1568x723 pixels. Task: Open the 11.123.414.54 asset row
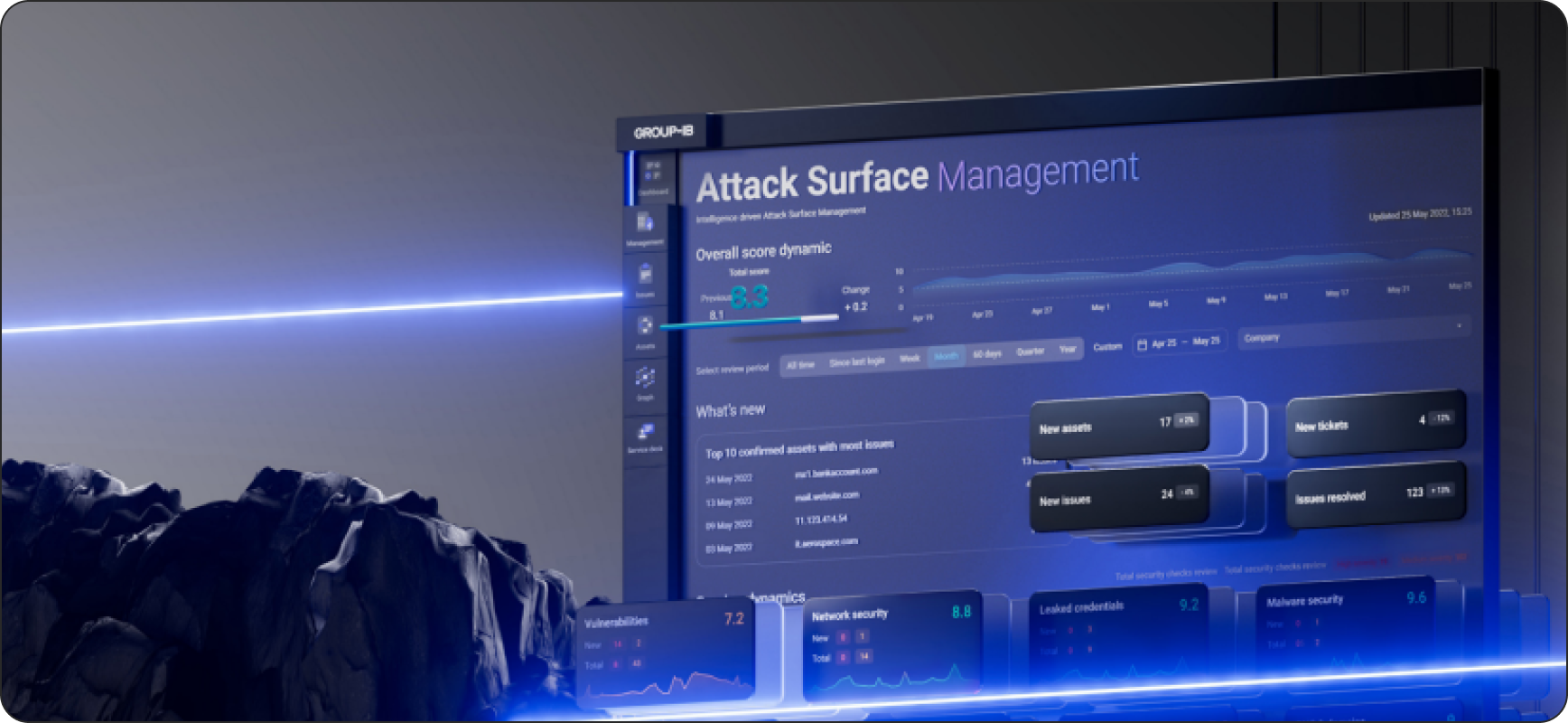click(x=821, y=520)
